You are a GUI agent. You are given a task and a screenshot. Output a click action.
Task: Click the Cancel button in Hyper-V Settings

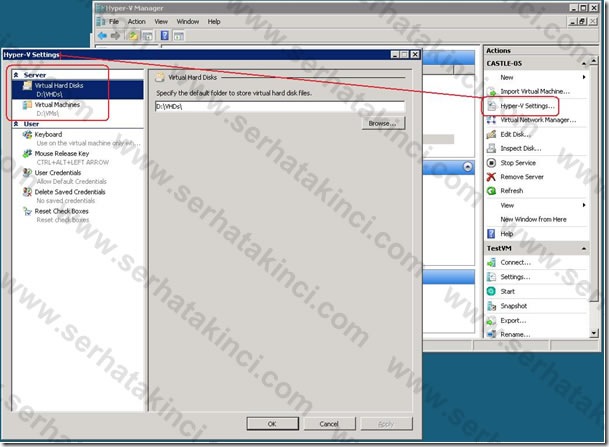pos(329,424)
